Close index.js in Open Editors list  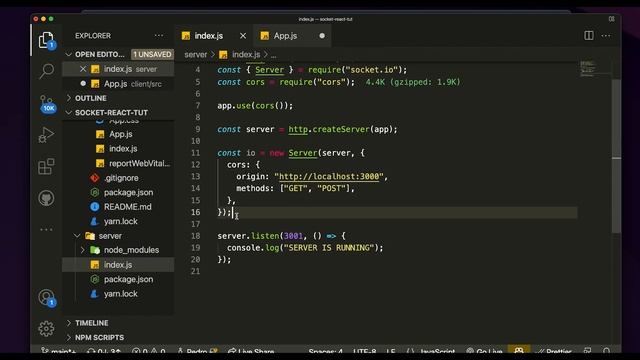point(83,69)
